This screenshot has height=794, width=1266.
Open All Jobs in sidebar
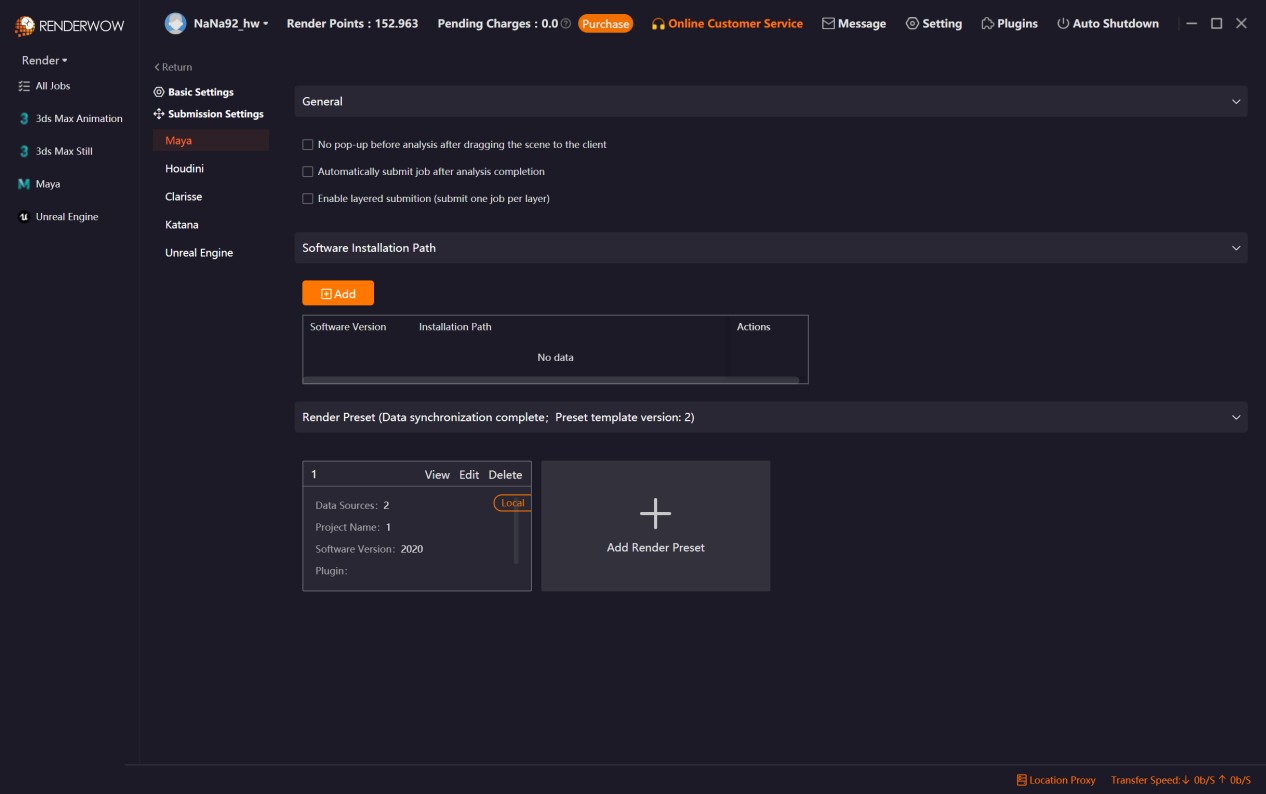click(53, 86)
